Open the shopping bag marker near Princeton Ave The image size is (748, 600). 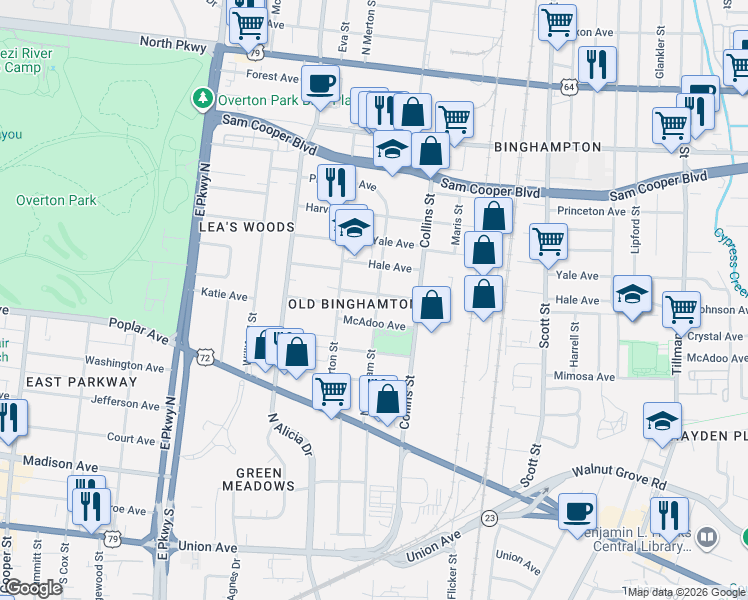493,217
